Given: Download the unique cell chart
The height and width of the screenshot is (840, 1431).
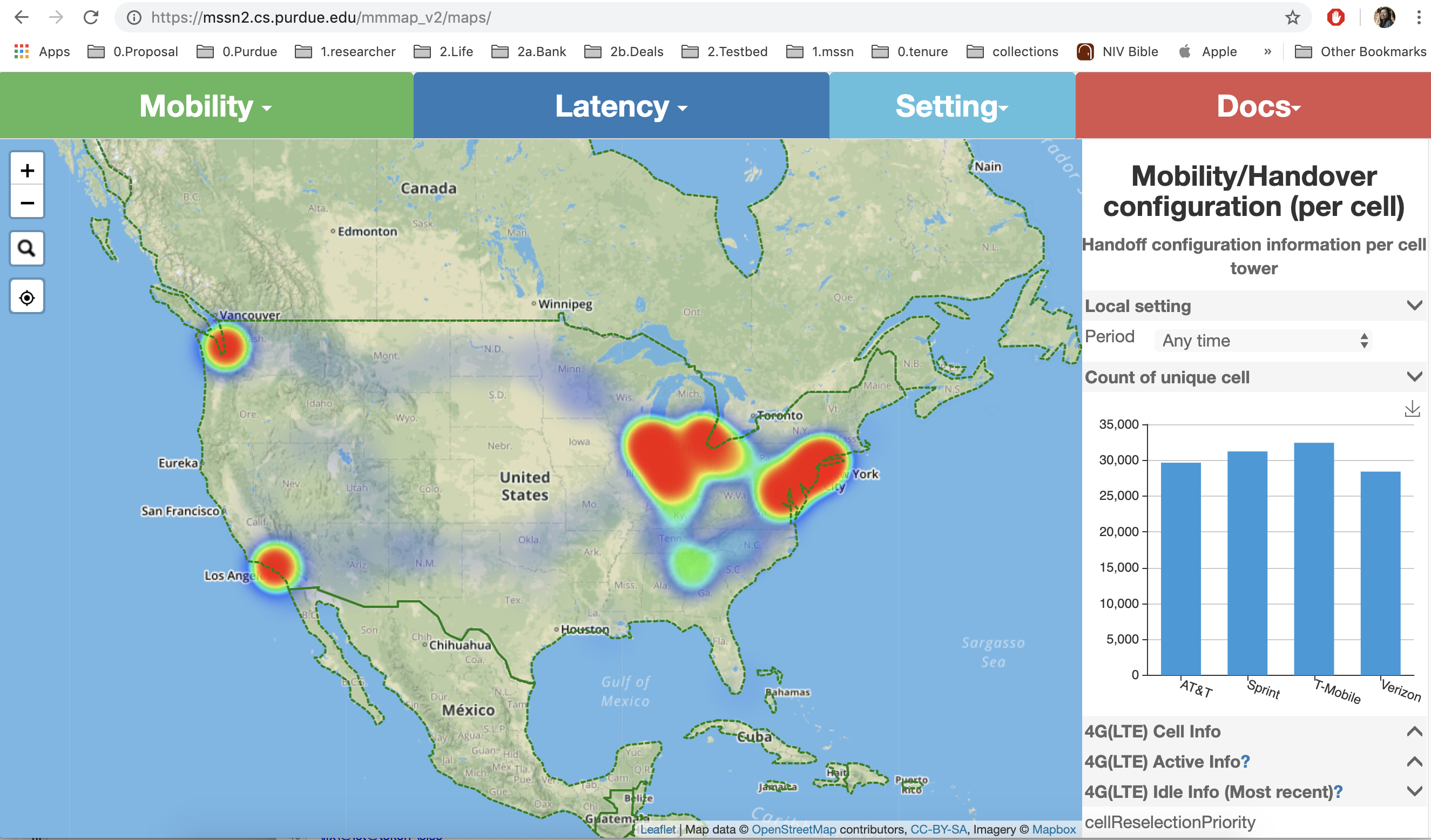Looking at the screenshot, I should click(x=1412, y=409).
